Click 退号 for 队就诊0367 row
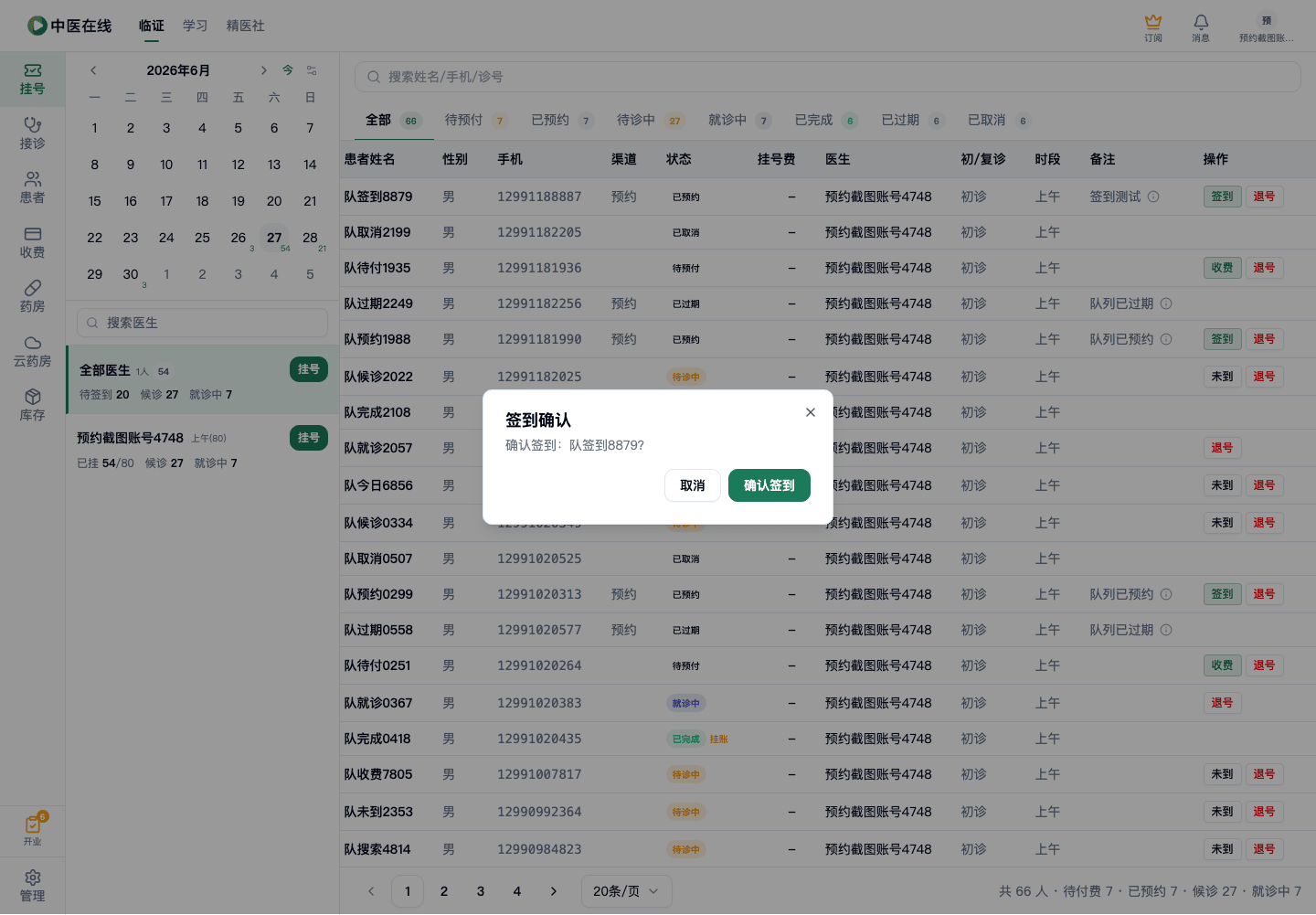Image resolution: width=1316 pixels, height=915 pixels. point(1222,703)
